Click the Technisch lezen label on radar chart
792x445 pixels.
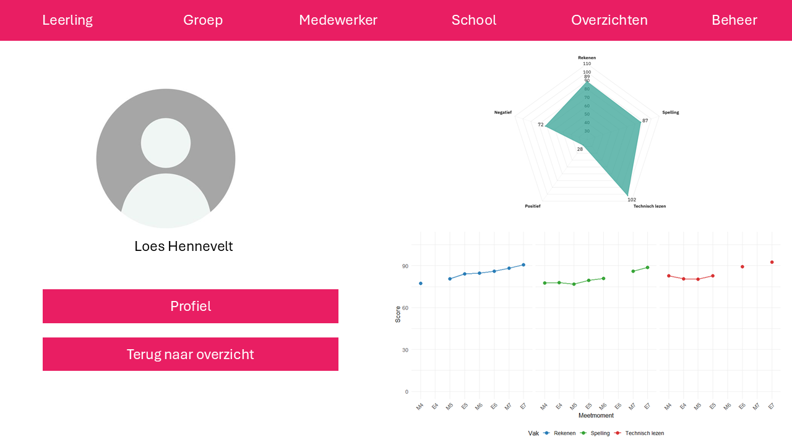(x=649, y=206)
